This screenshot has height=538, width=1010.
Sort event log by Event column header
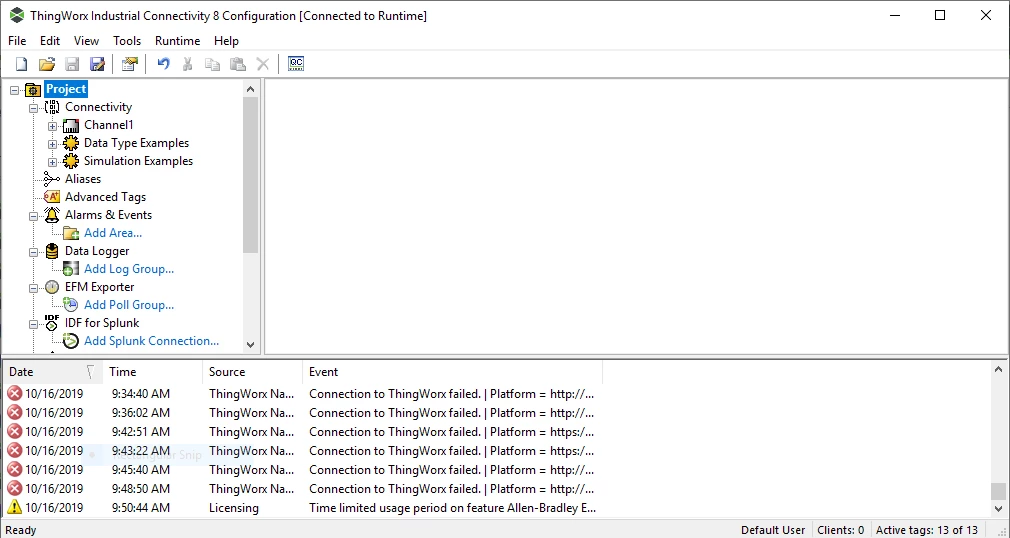452,372
